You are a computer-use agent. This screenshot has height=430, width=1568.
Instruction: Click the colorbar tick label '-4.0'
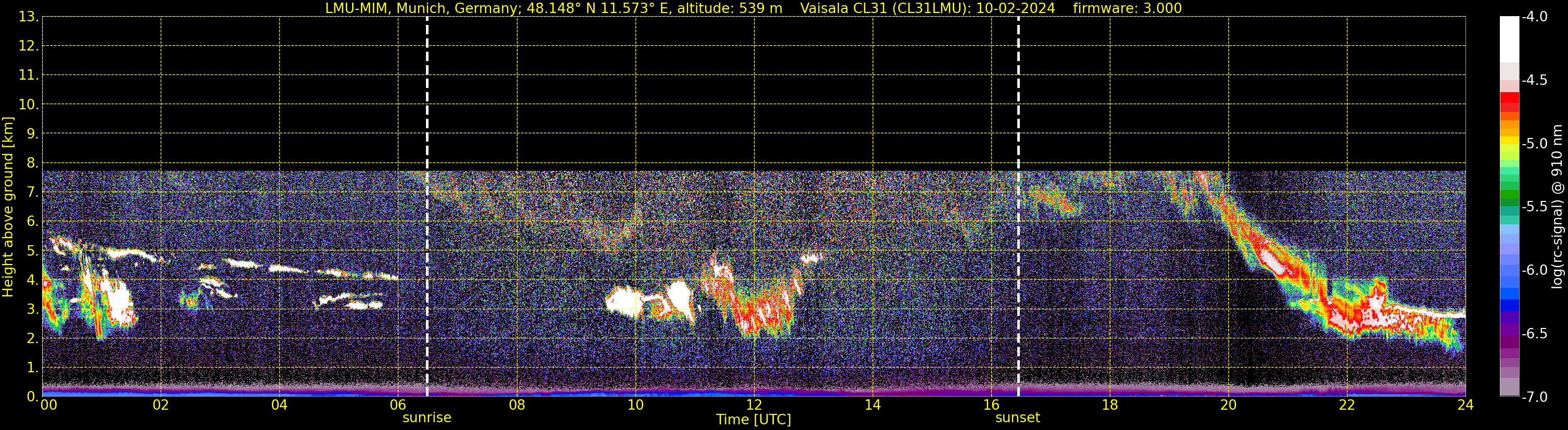(1535, 17)
